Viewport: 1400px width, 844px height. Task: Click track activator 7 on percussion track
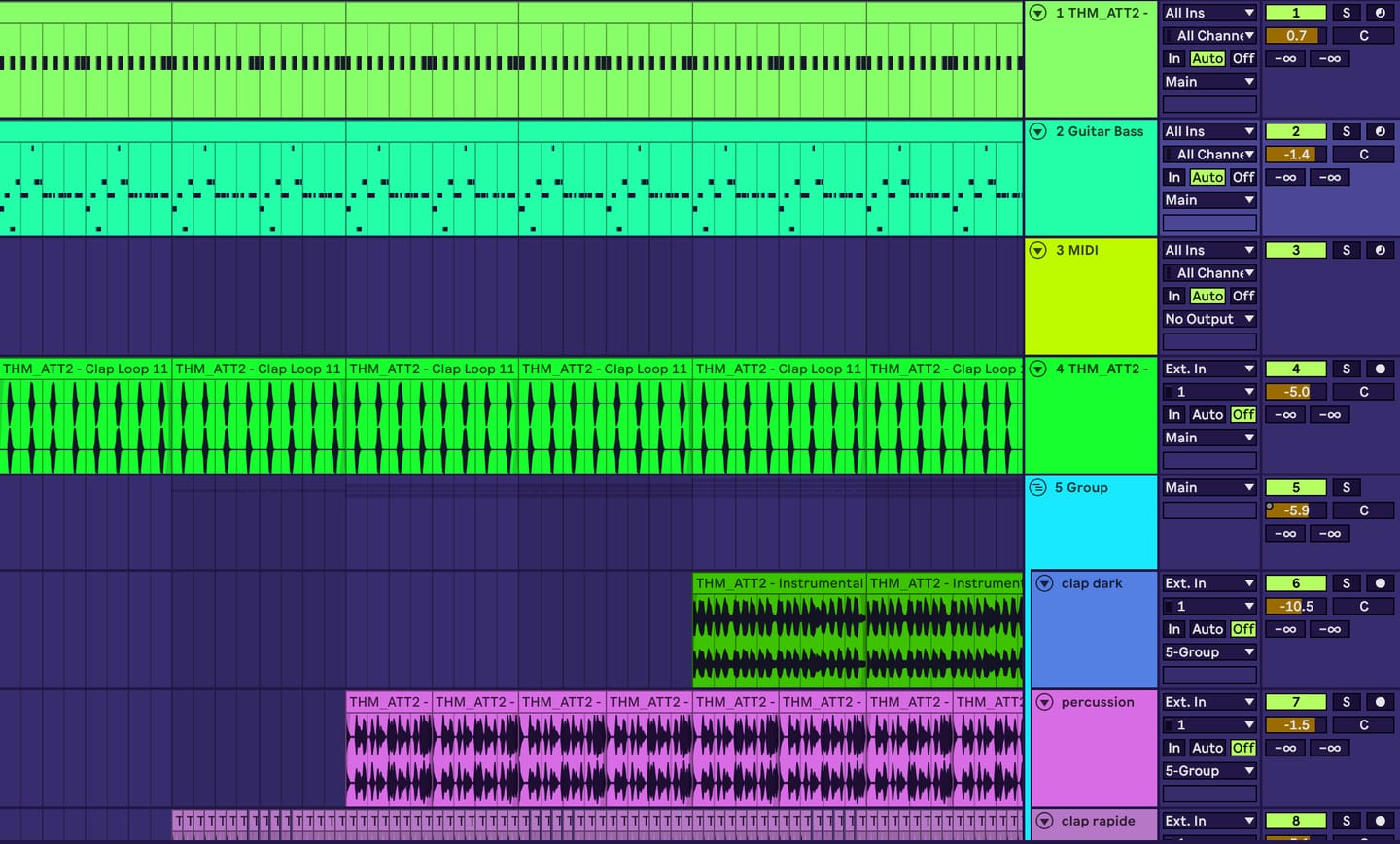pyautogui.click(x=1296, y=702)
